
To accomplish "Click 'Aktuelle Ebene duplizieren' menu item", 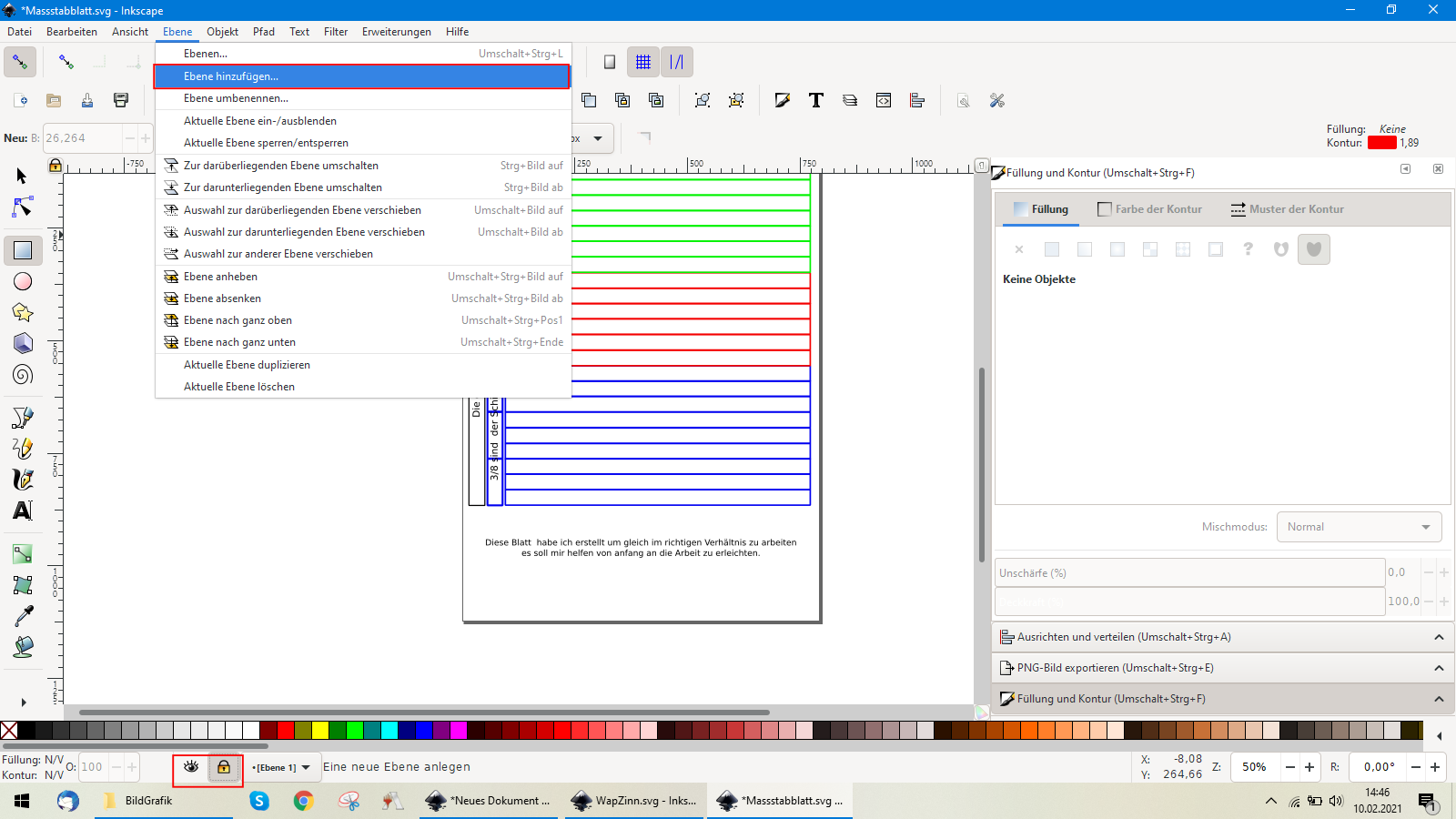I will pyautogui.click(x=247, y=365).
